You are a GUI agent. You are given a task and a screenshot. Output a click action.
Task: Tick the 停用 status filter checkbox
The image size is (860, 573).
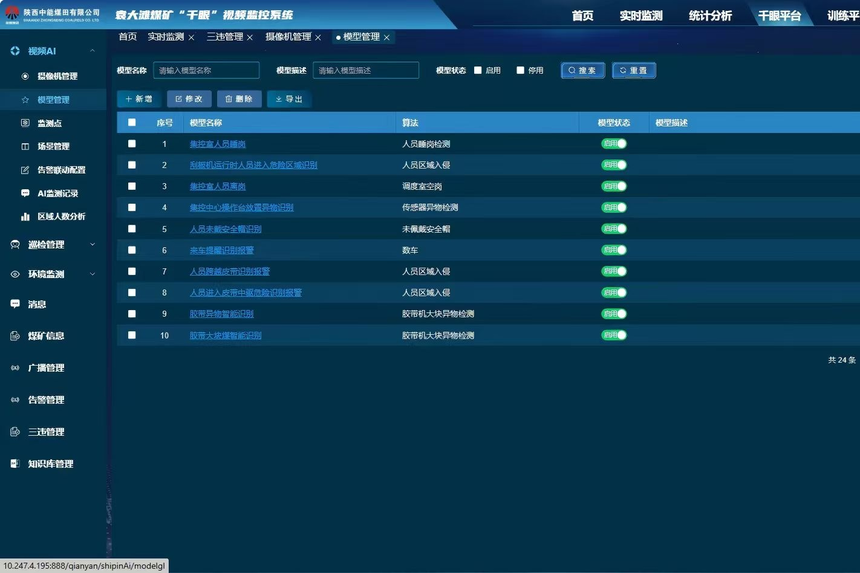click(x=520, y=70)
